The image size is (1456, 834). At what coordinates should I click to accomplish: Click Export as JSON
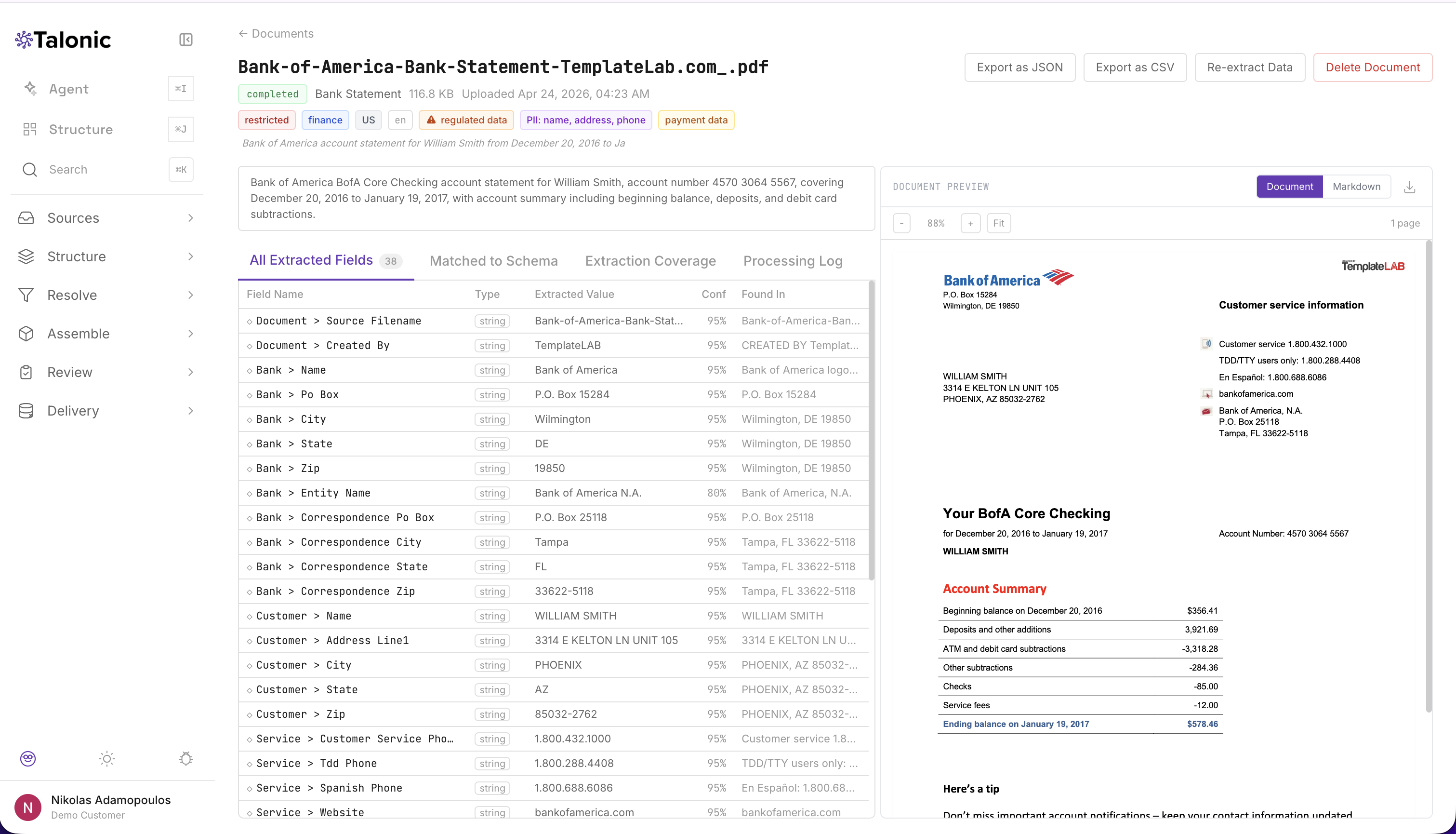click(1019, 67)
